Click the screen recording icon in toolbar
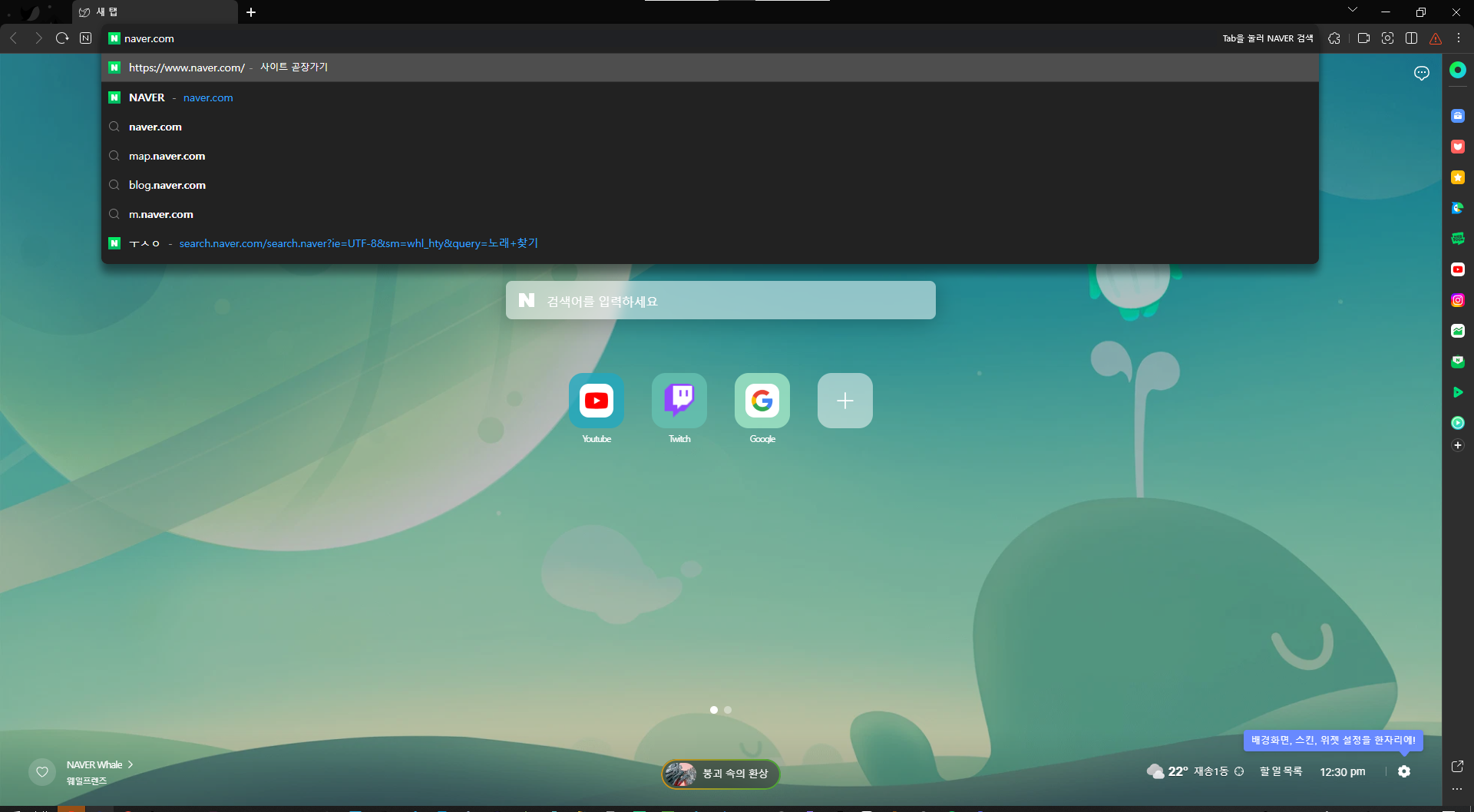Viewport: 1474px width, 812px height. [1363, 38]
